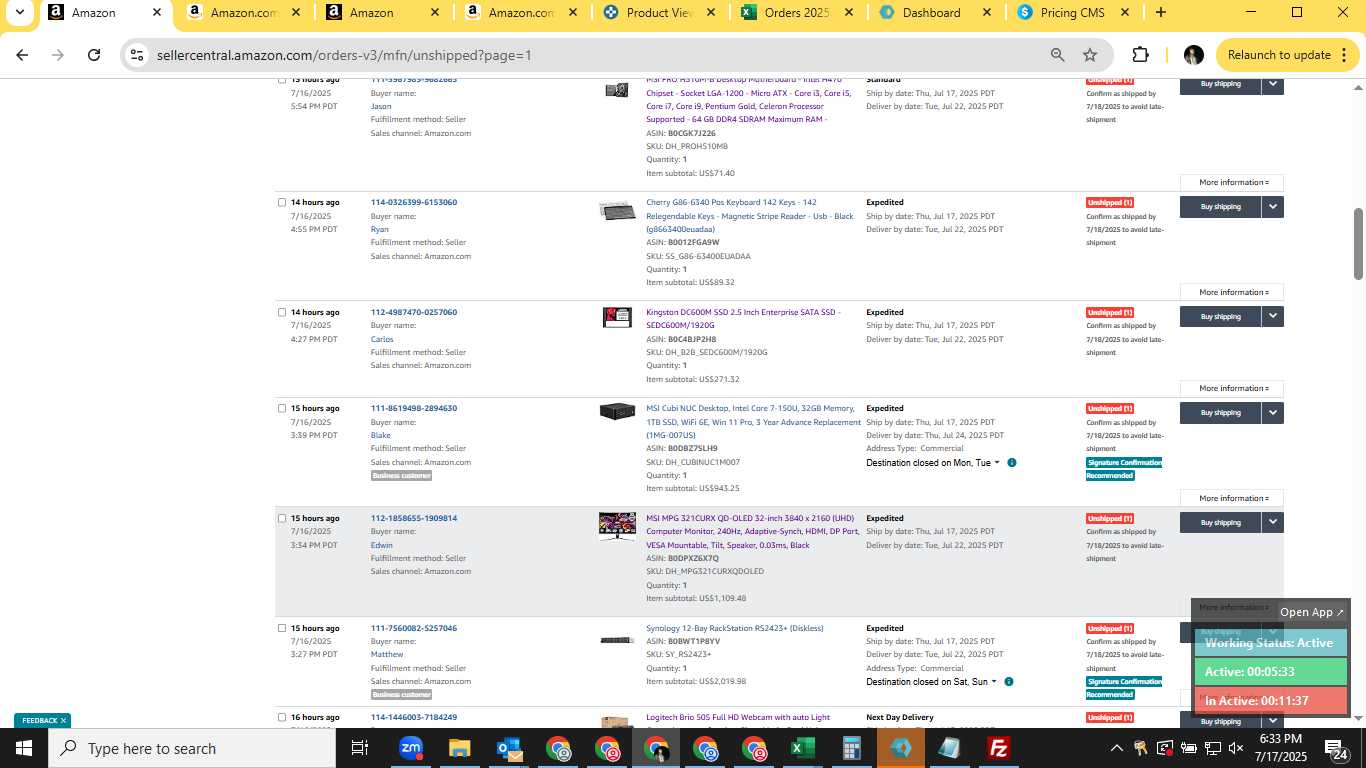The height and width of the screenshot is (768, 1366).
Task: Switch to the Dashboard tab
Action: tap(930, 13)
